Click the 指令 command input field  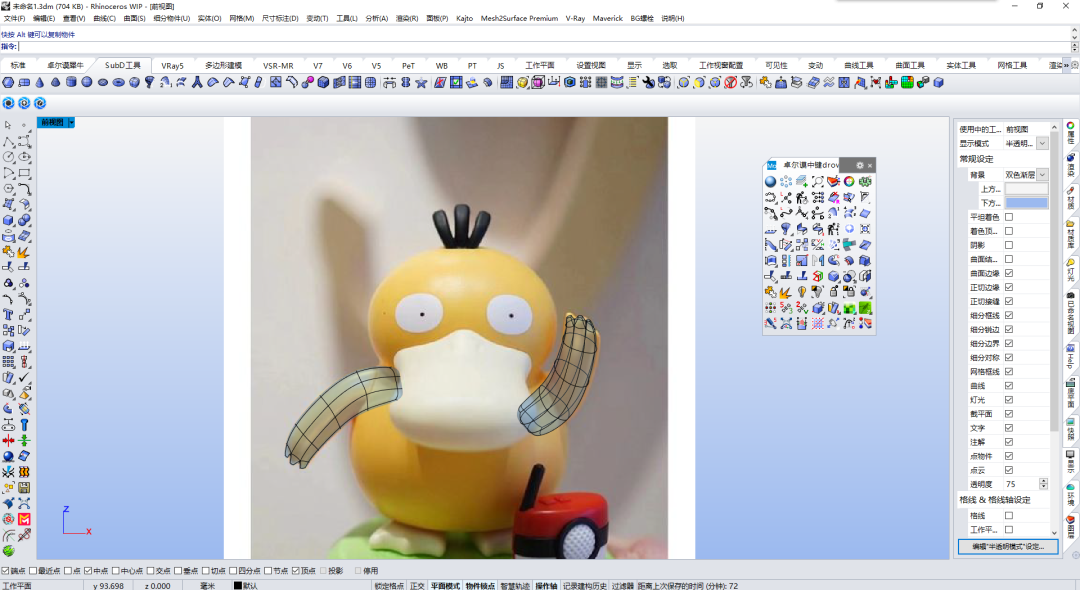(x=544, y=46)
